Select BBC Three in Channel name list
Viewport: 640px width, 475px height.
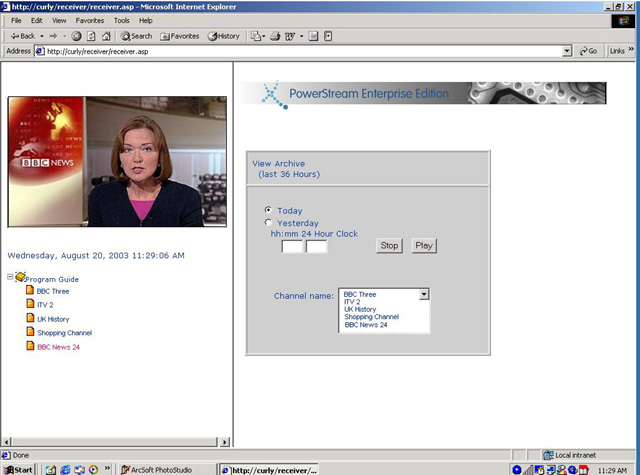pos(360,294)
